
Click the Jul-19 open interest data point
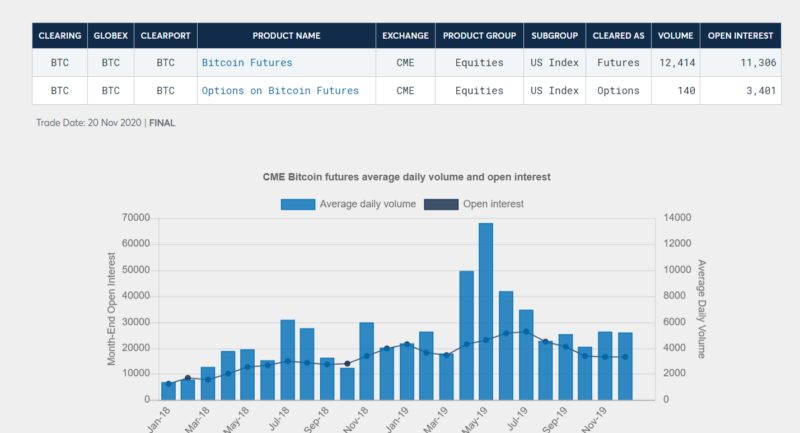[x=526, y=332]
